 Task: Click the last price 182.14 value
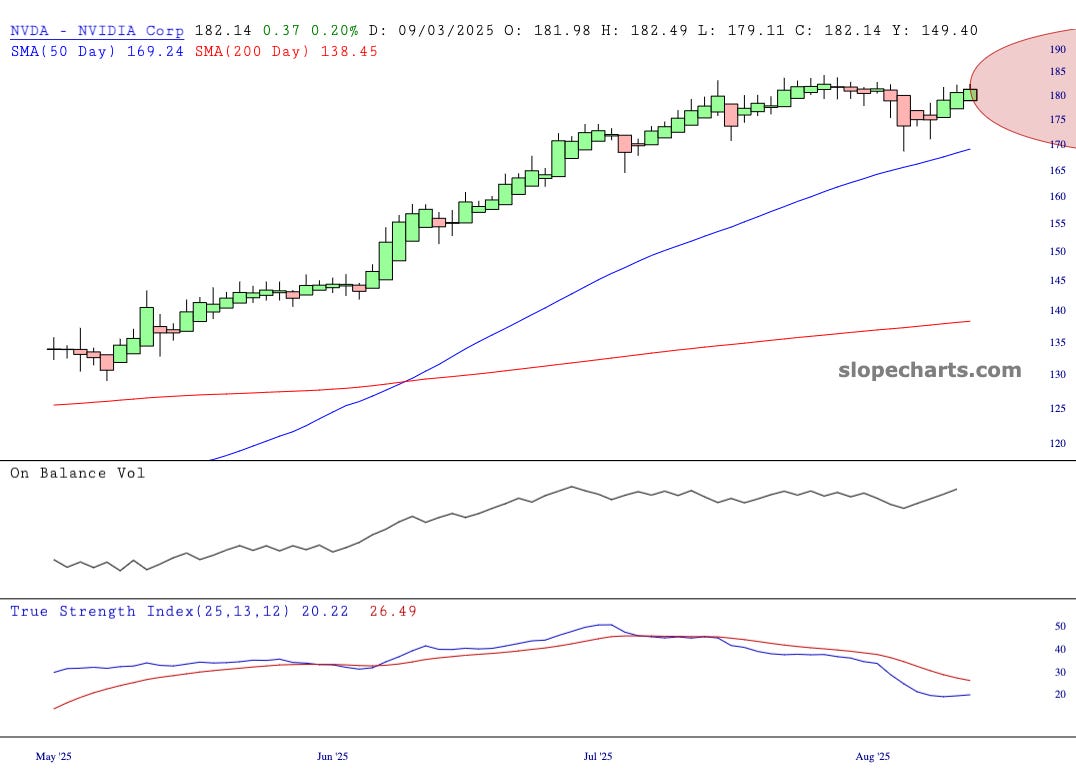223,31
